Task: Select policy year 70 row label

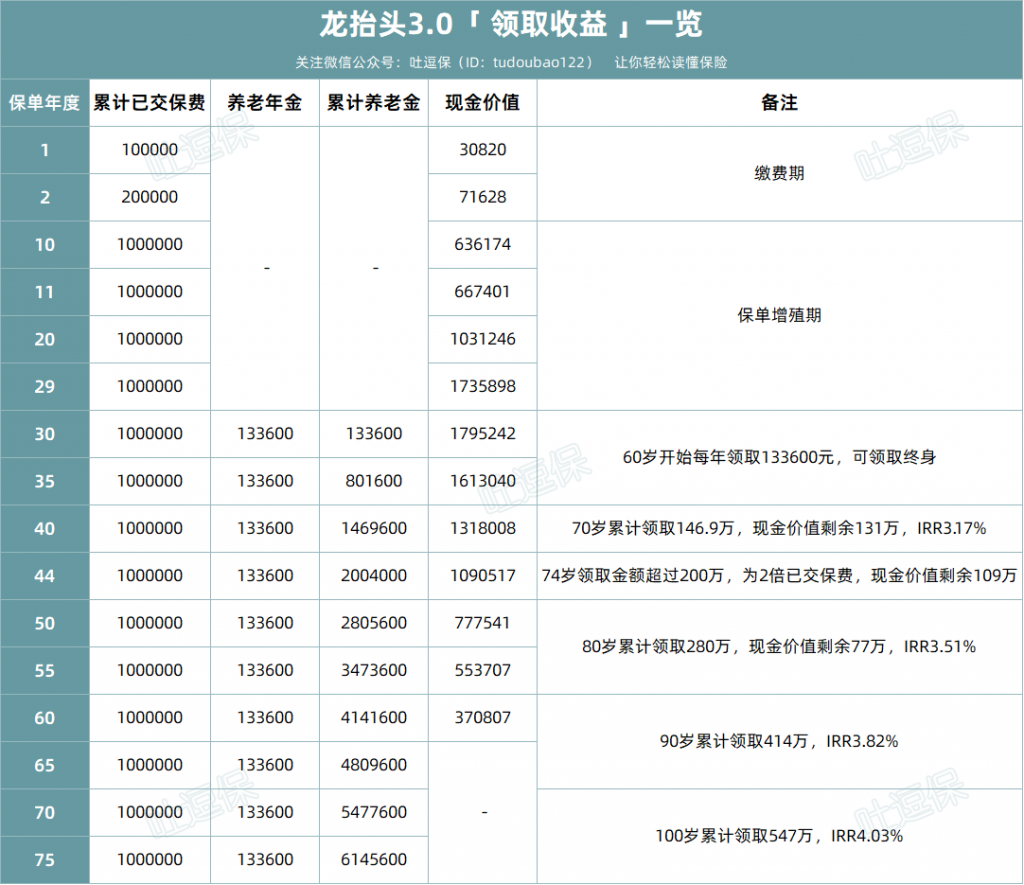Action: click(x=44, y=813)
